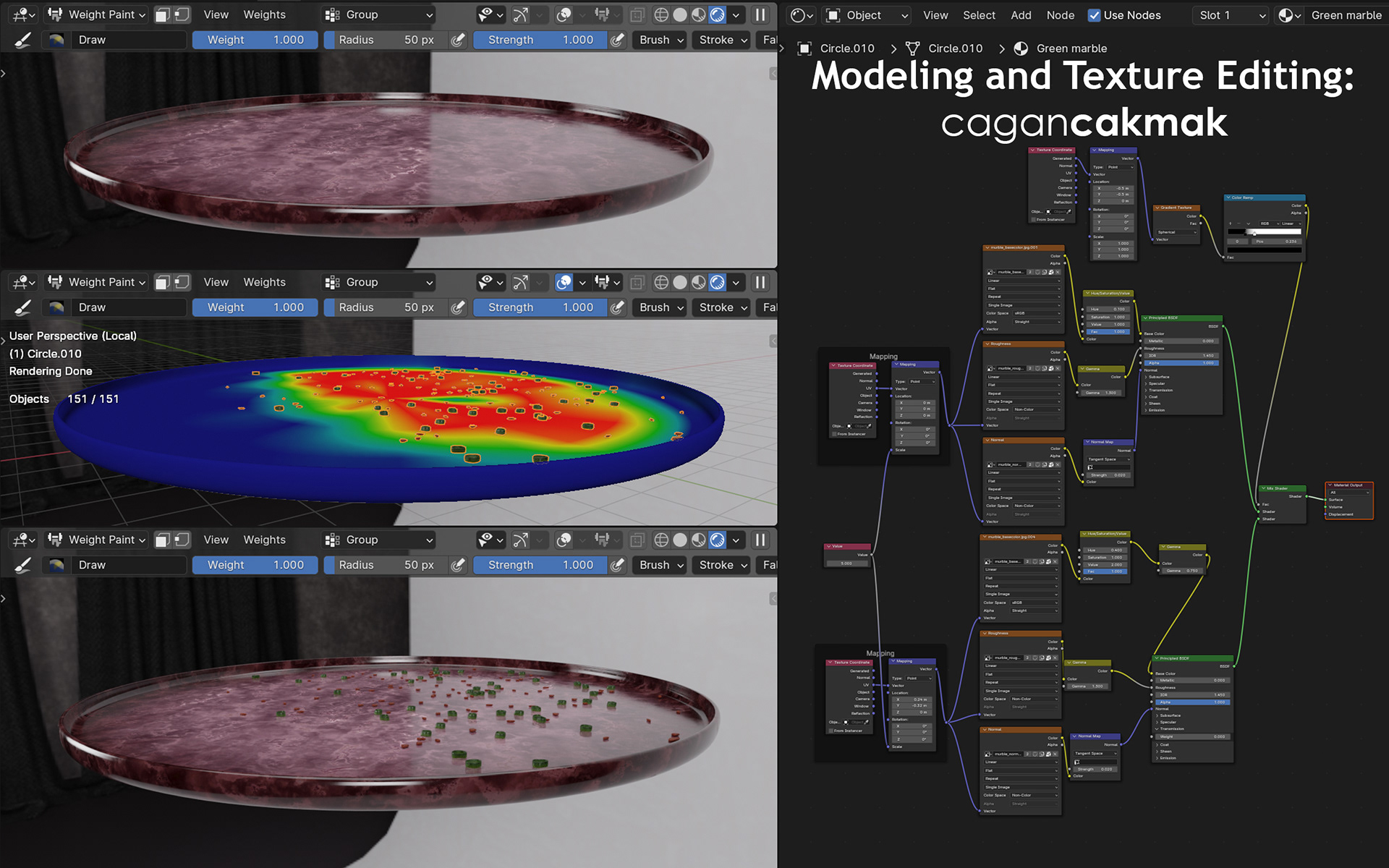
Task: Toggle overlays button in middle viewport
Action: [x=564, y=282]
